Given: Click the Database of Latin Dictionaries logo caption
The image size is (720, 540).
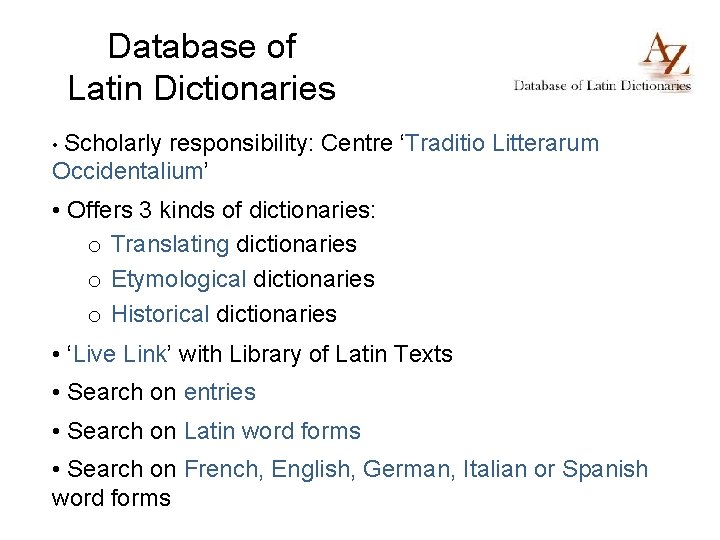Looking at the screenshot, I should (602, 86).
